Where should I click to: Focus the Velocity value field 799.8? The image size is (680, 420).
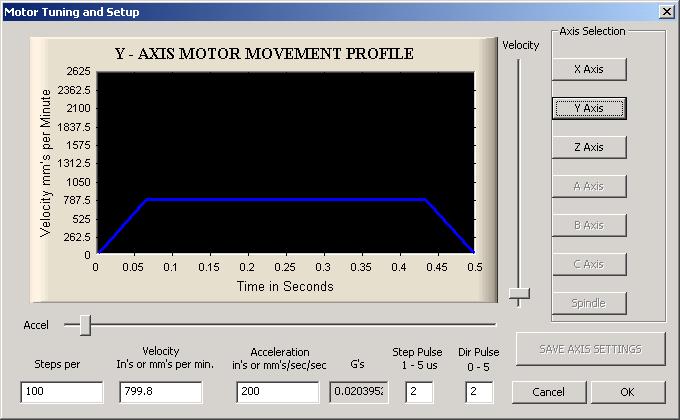(x=160, y=392)
